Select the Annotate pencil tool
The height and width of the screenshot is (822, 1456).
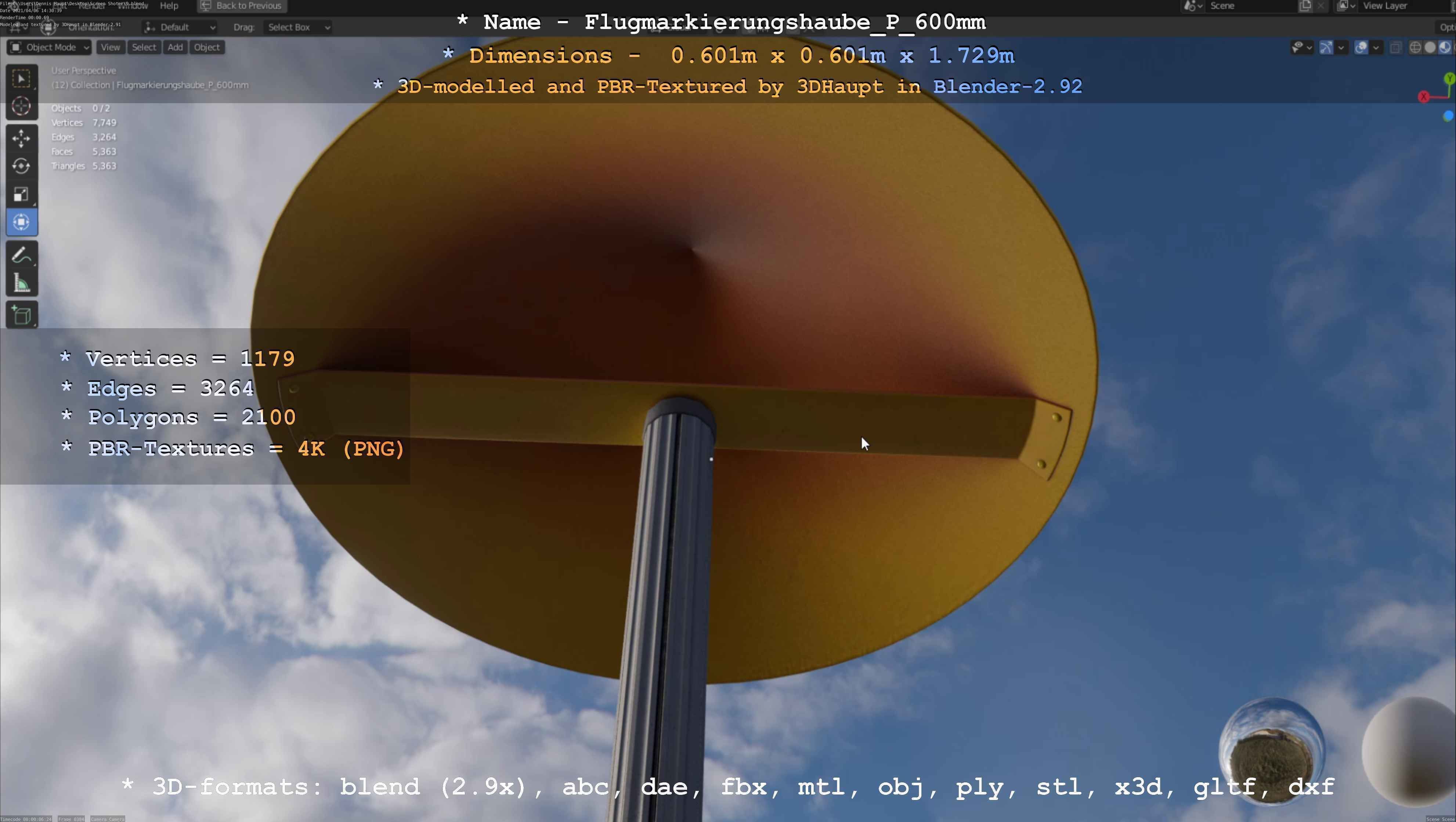click(x=21, y=256)
